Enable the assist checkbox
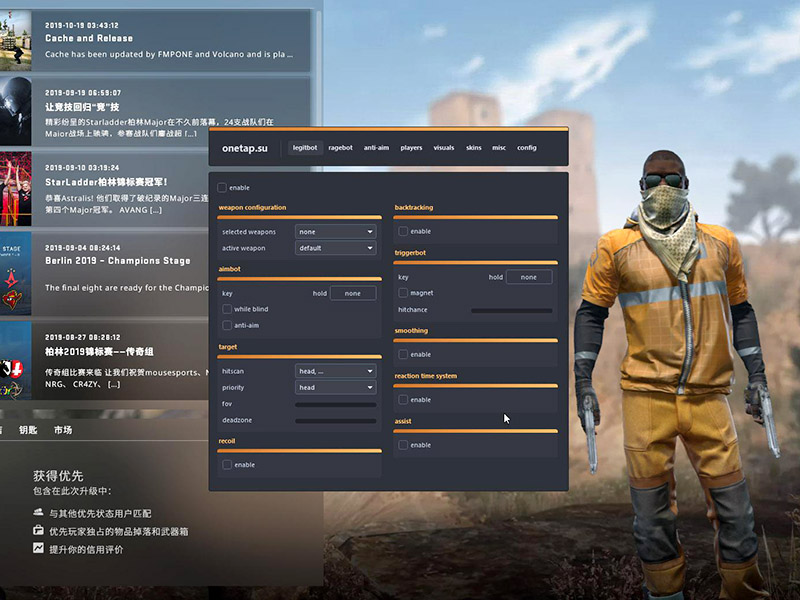 pos(403,445)
